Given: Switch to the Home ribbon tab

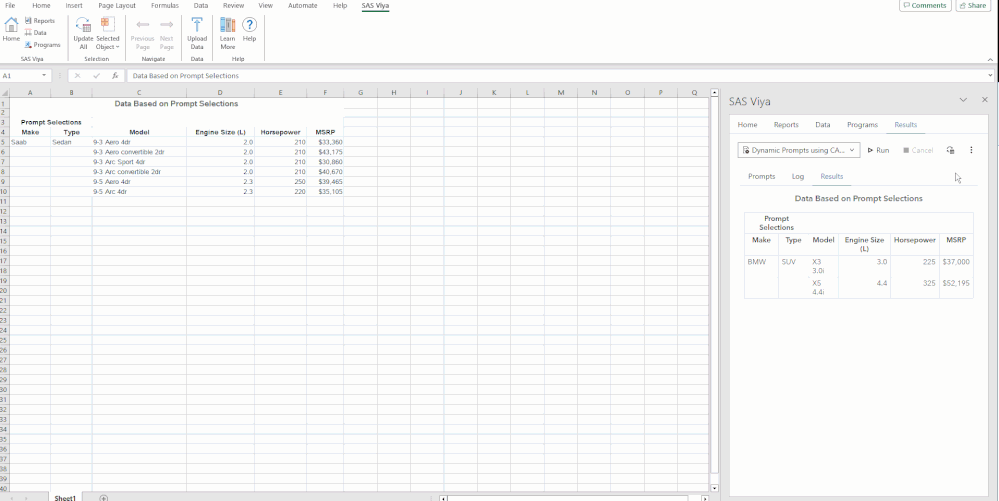Looking at the screenshot, I should [41, 5].
